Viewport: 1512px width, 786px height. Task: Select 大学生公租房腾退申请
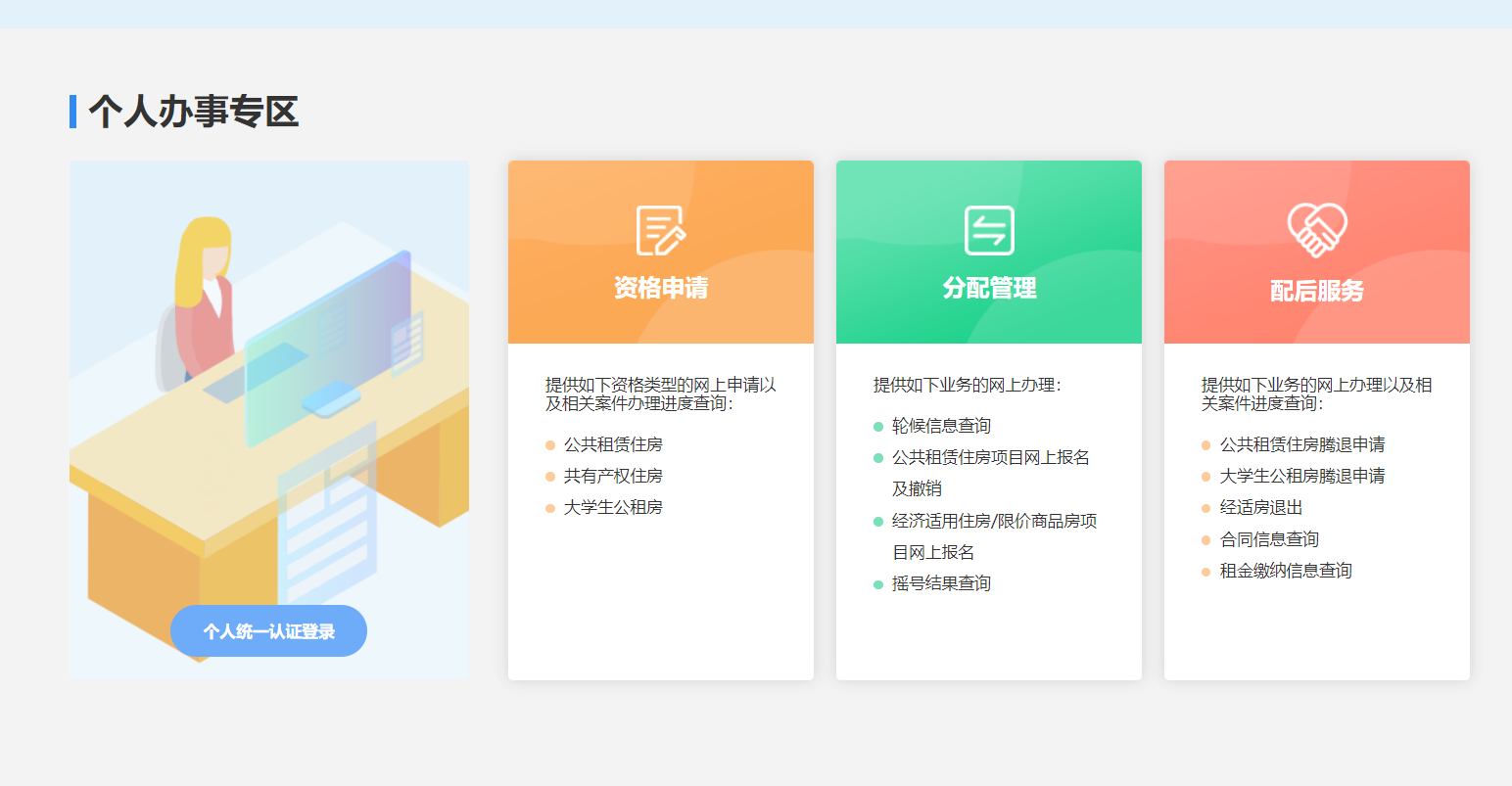point(1302,476)
